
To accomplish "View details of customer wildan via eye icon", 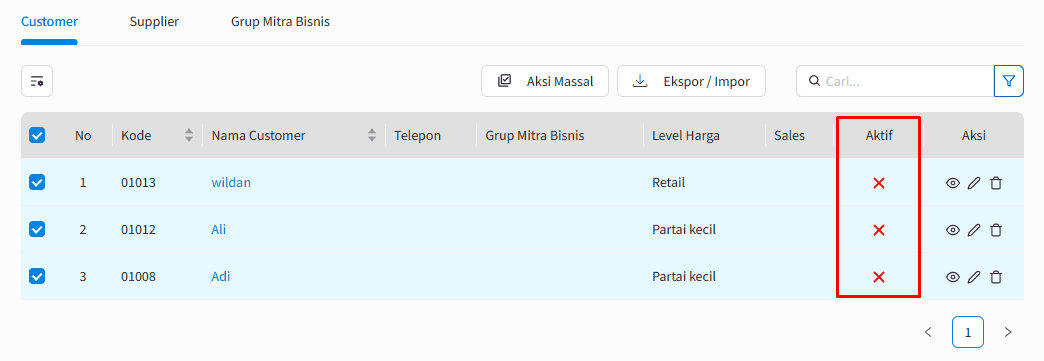I will [953, 182].
